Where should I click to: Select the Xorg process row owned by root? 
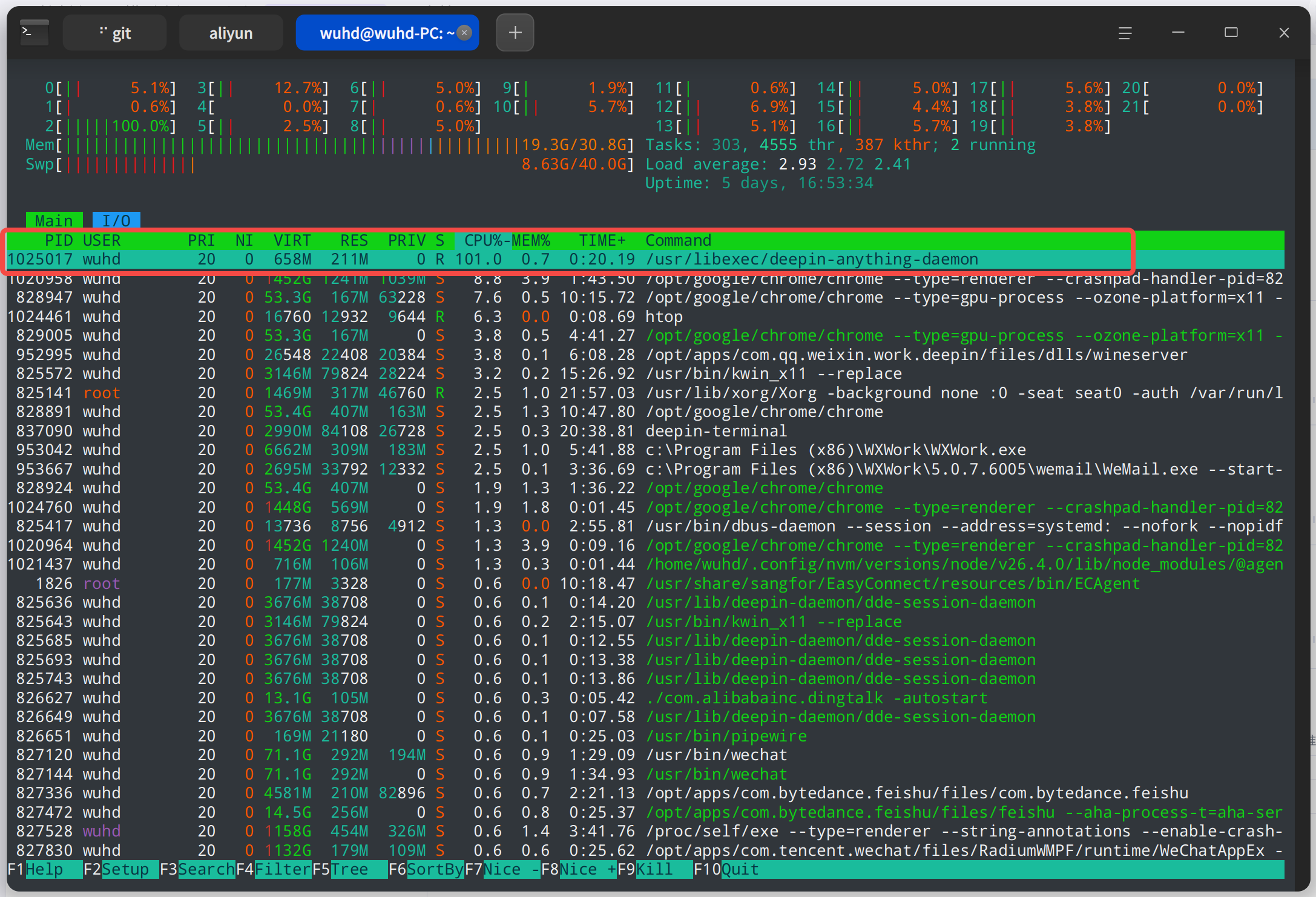click(x=645, y=393)
